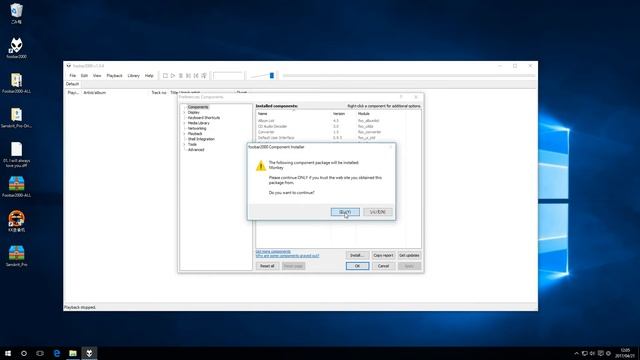
Task: Click the Track no playlist column header
Action: click(x=159, y=93)
